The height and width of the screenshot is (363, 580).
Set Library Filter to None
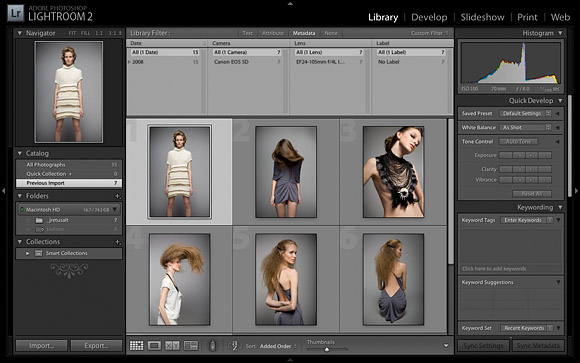click(331, 33)
